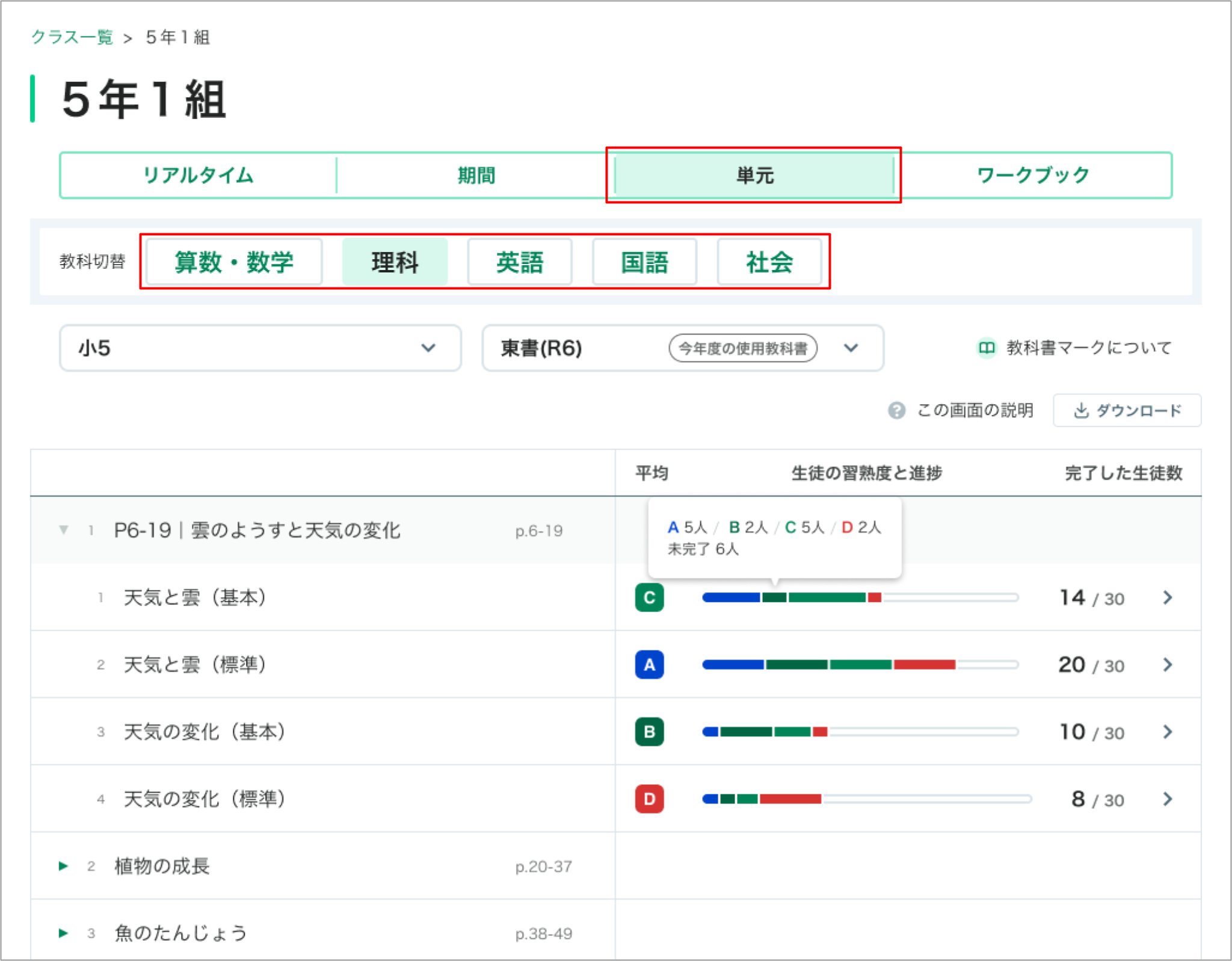Click the grade D average badge
Screen dimensions: 1232x961
tap(649, 799)
